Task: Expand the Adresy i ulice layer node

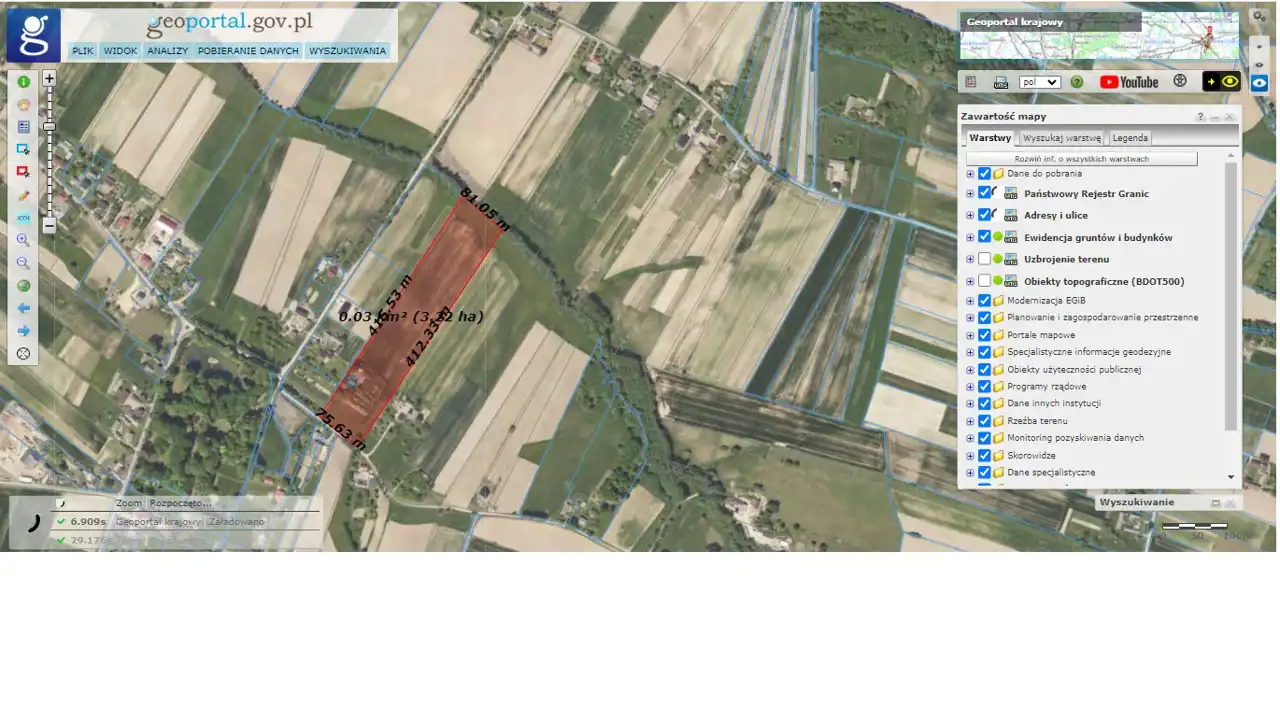Action: [x=970, y=215]
